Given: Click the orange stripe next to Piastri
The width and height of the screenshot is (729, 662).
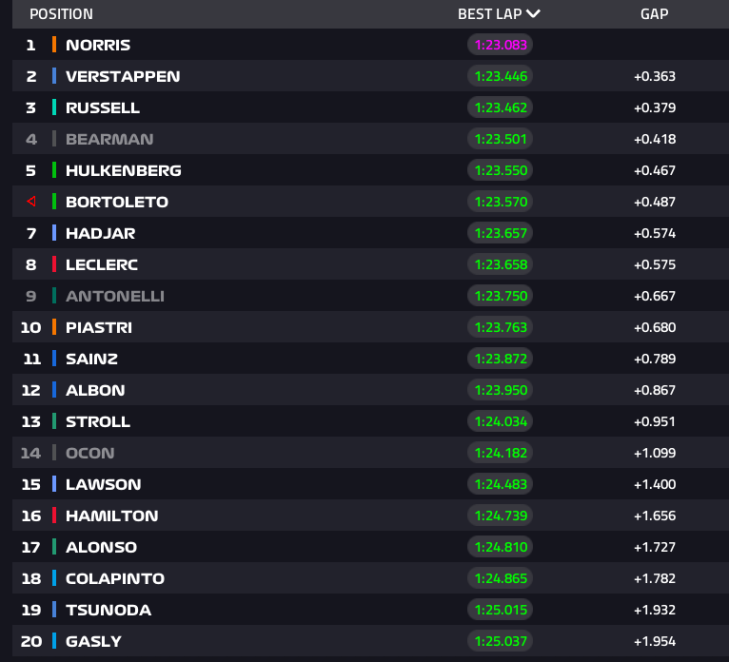Looking at the screenshot, I should pyautogui.click(x=54, y=327).
